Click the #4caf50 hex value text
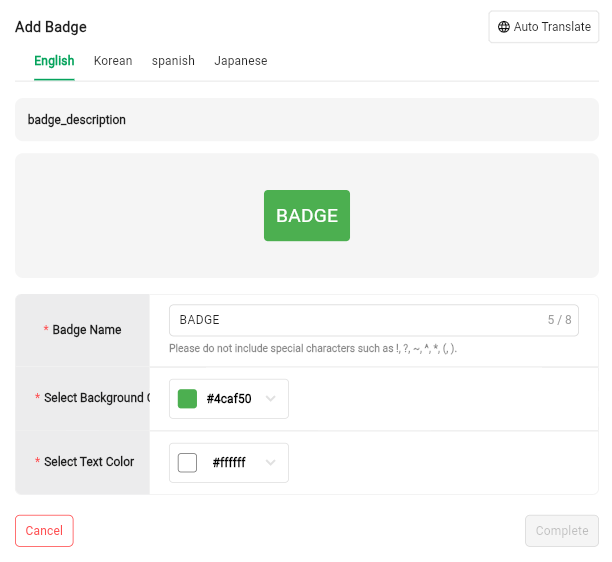Screen dimensions: 612x562 click(229, 399)
